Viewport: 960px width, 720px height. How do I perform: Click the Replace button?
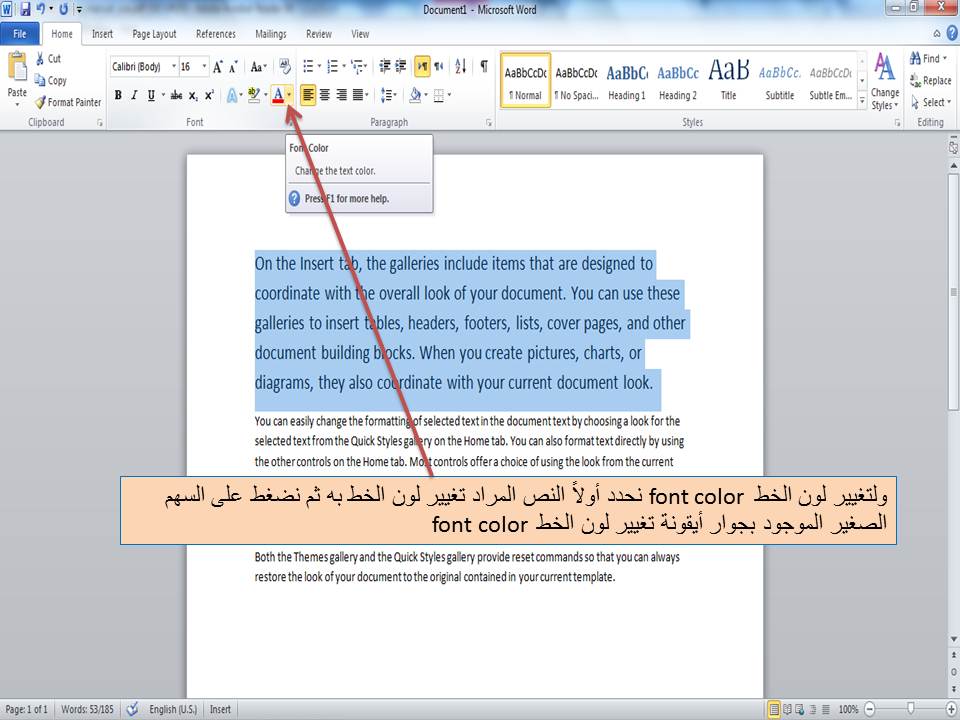[x=931, y=81]
